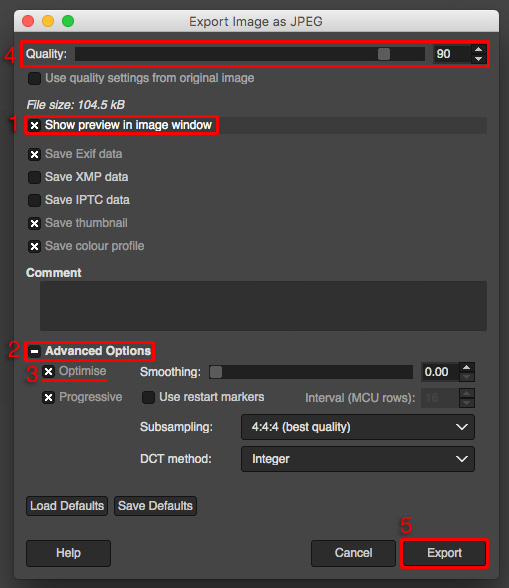Enable Use restart markers

pos(149,397)
